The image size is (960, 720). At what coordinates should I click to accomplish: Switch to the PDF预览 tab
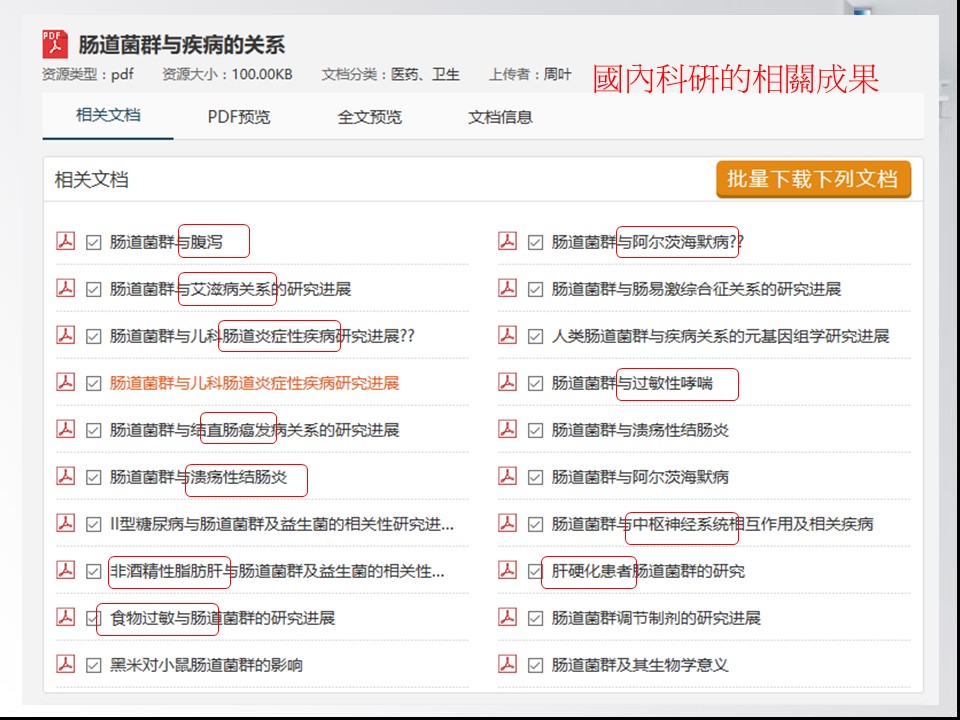tap(239, 117)
